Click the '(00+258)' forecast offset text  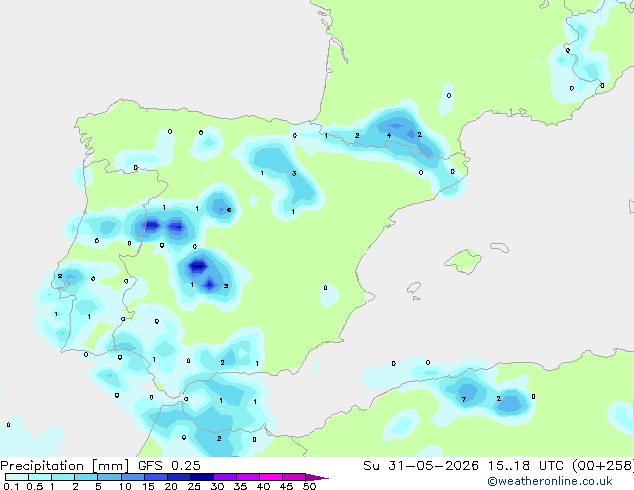point(603,466)
